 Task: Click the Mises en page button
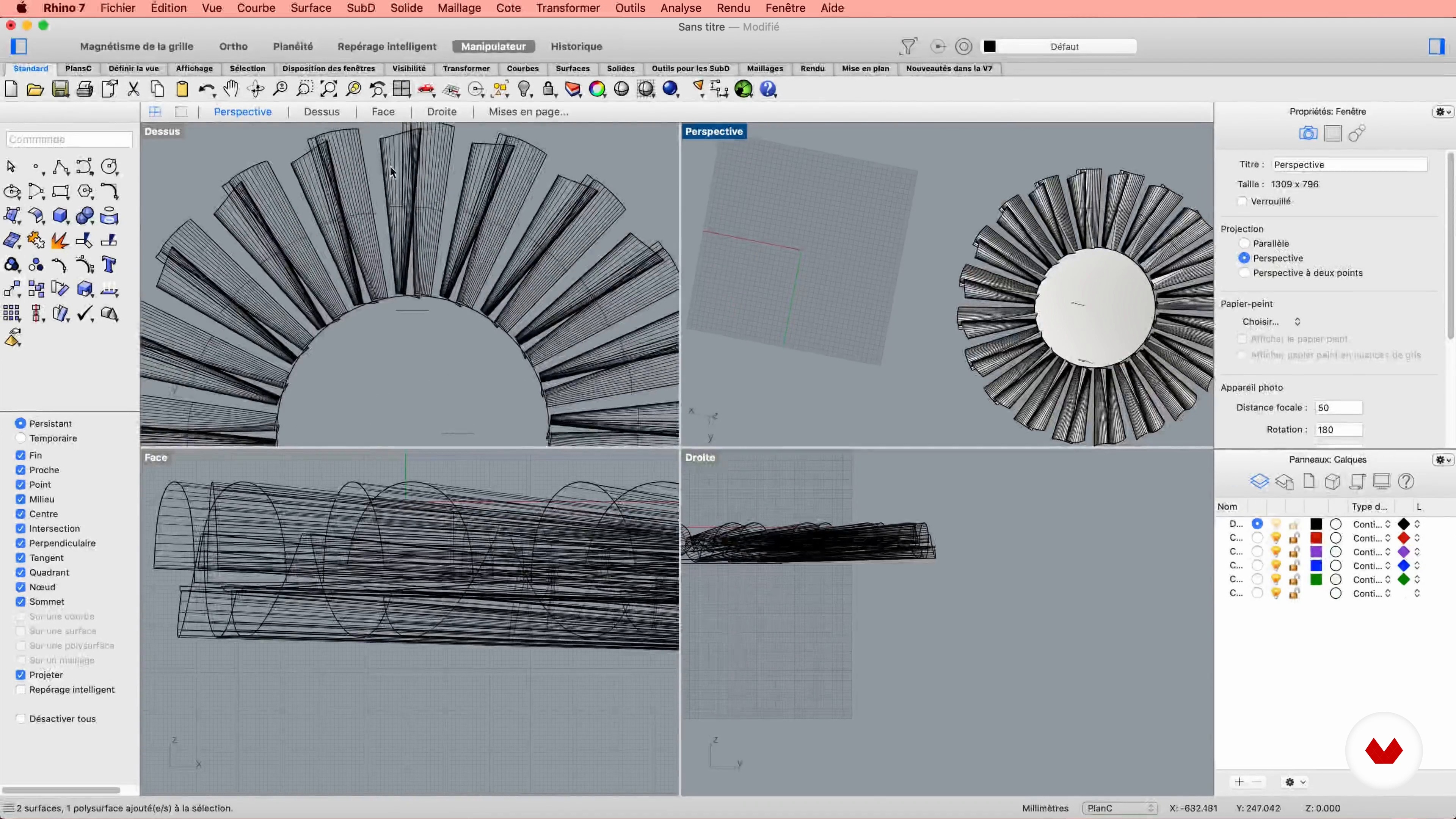pos(528,112)
